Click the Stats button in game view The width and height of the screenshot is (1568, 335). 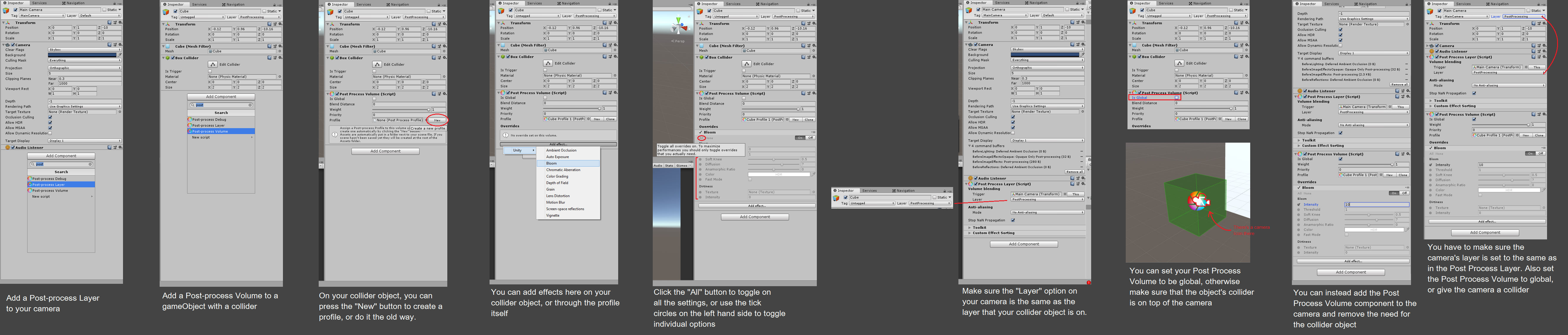(669, 165)
